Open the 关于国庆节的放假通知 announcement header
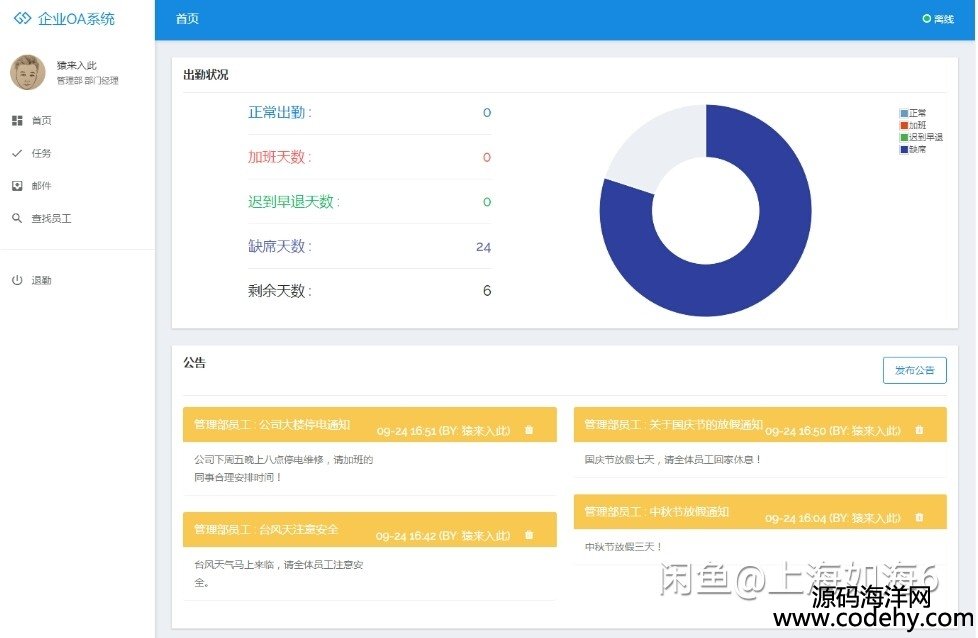Screen dimensions: 978x638 (760, 425)
